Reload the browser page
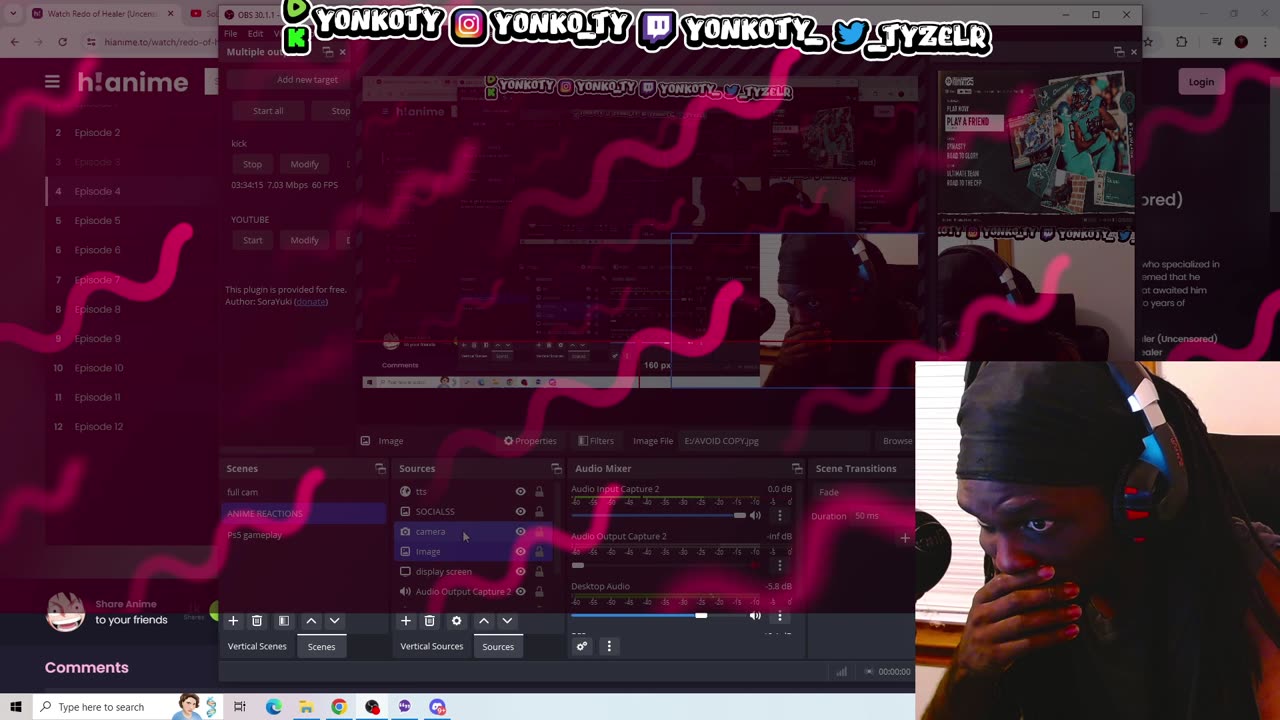This screenshot has width=1280, height=720. pyautogui.click(x=62, y=42)
